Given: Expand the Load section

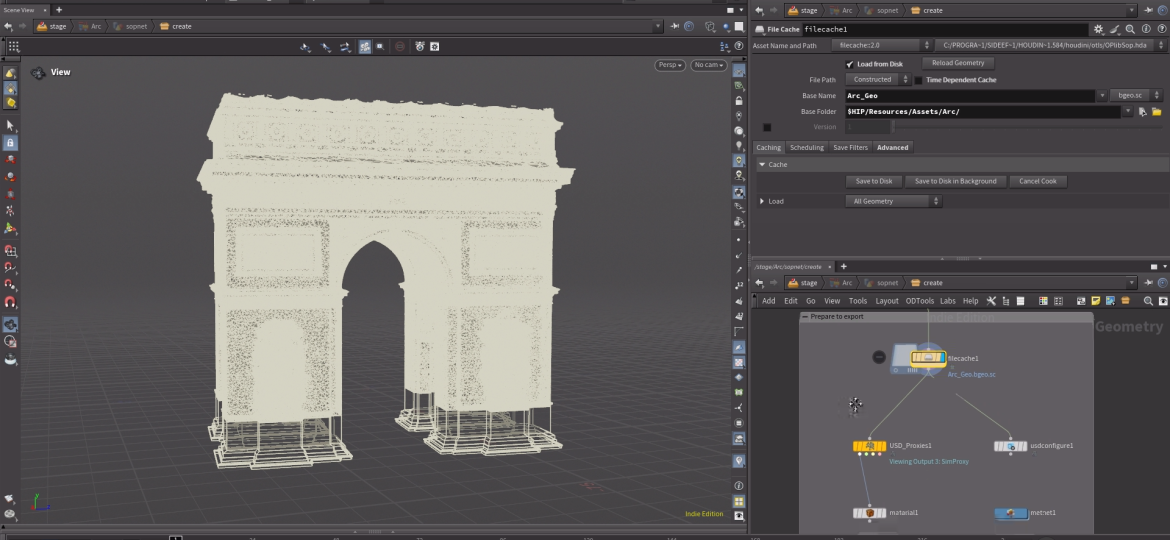Looking at the screenshot, I should point(763,201).
